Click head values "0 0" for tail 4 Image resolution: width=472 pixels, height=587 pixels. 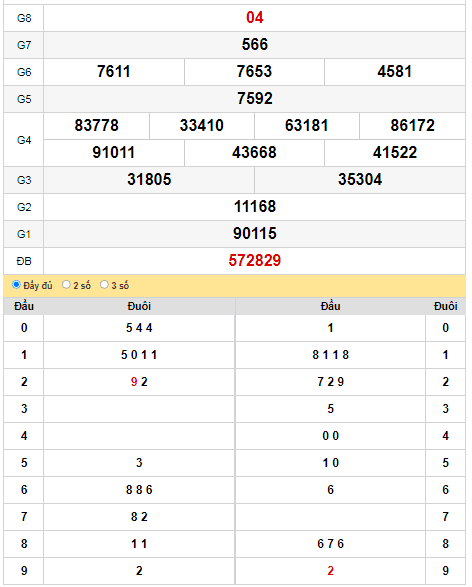pos(331,436)
